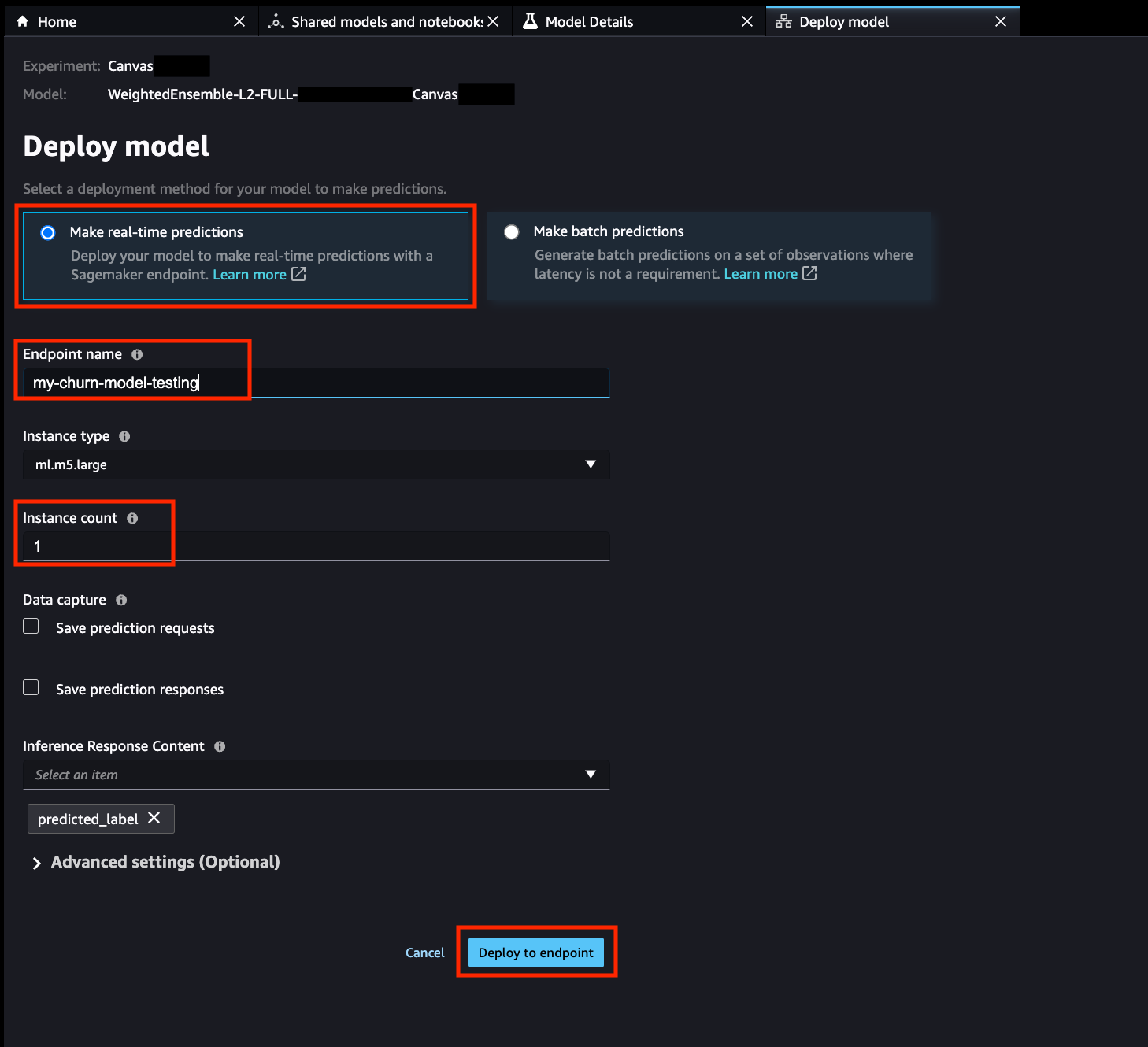Enable Save prediction responses checkbox
1148x1047 pixels.
[31, 687]
